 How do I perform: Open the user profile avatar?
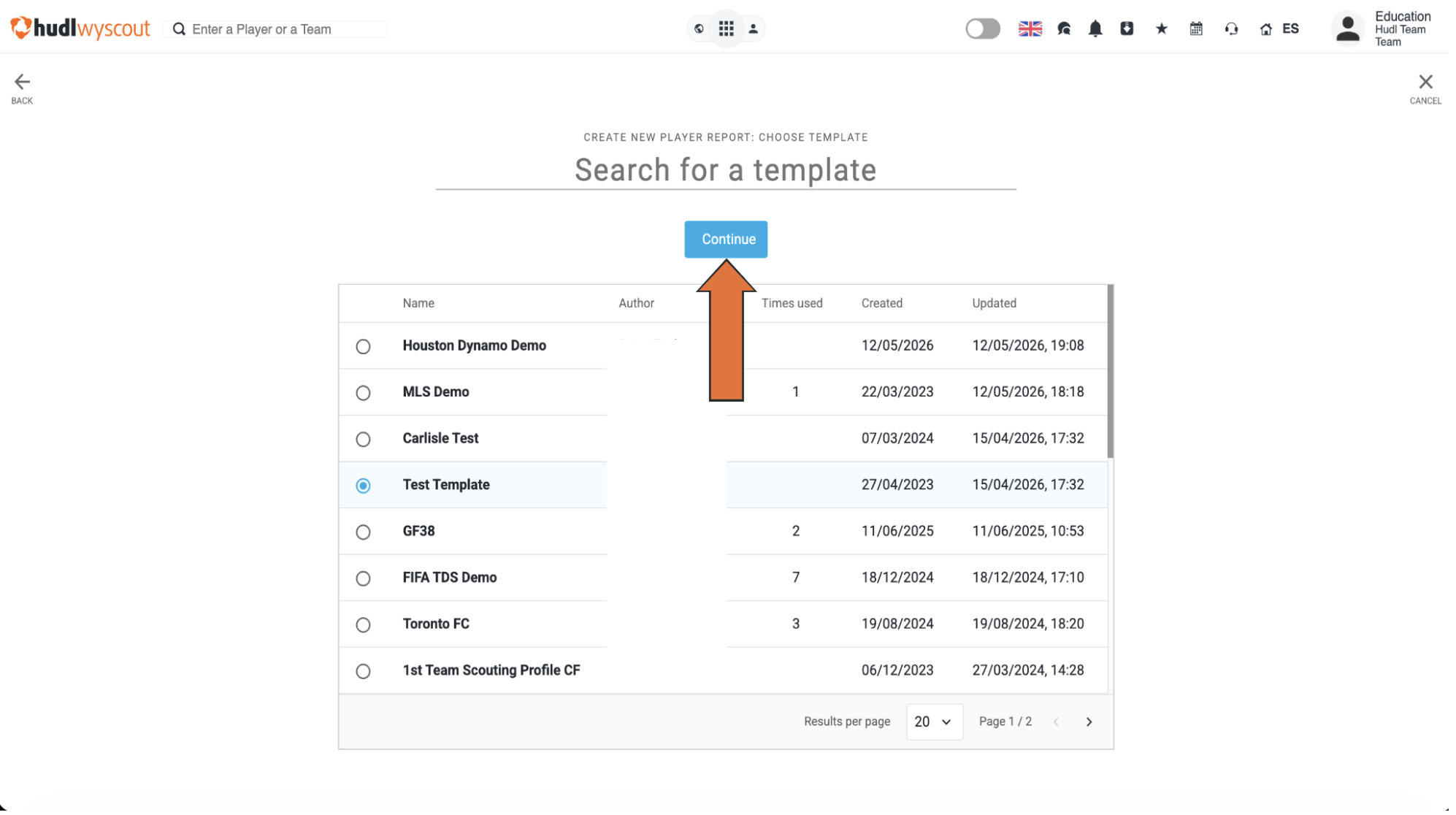[1347, 29]
